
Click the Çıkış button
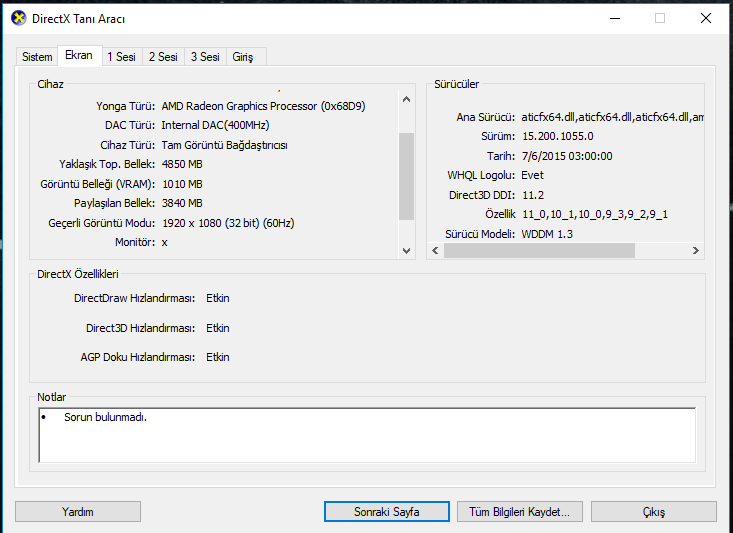[x=654, y=511]
